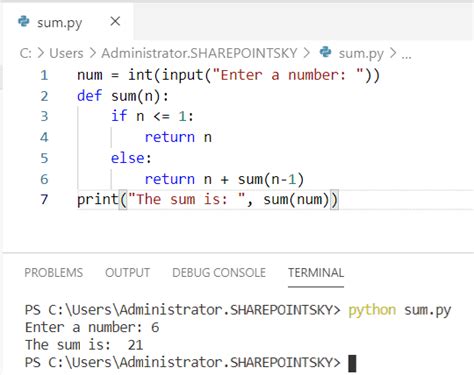Screen dimensions: 474x375
Task: Select the TERMINAL panel tab
Action: click(x=316, y=273)
